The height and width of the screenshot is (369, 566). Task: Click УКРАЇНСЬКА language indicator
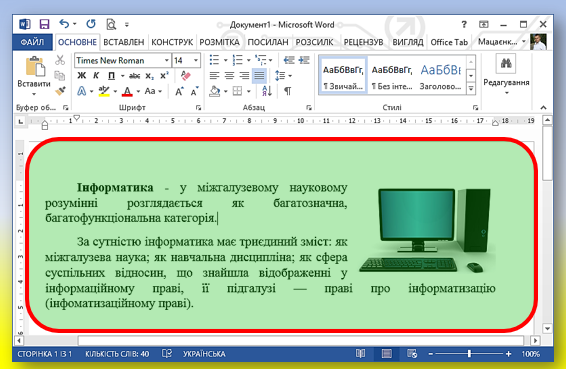pos(204,354)
